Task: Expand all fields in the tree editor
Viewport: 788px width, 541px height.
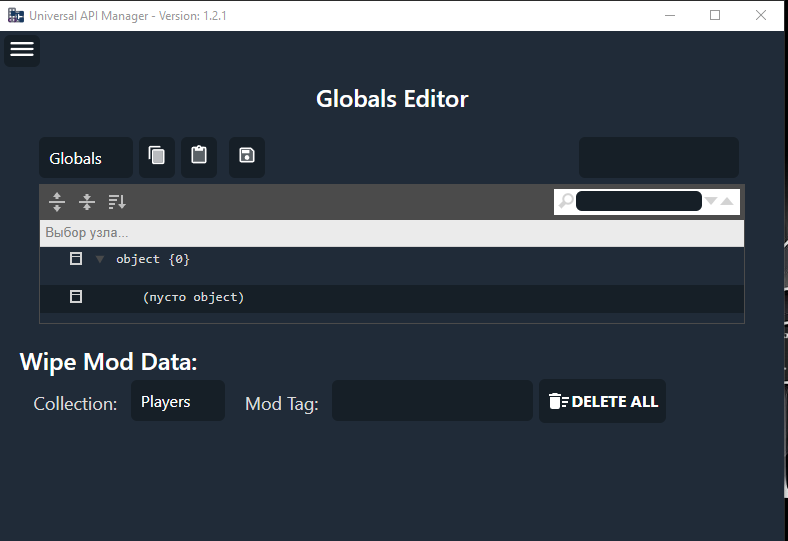Action: coord(57,202)
